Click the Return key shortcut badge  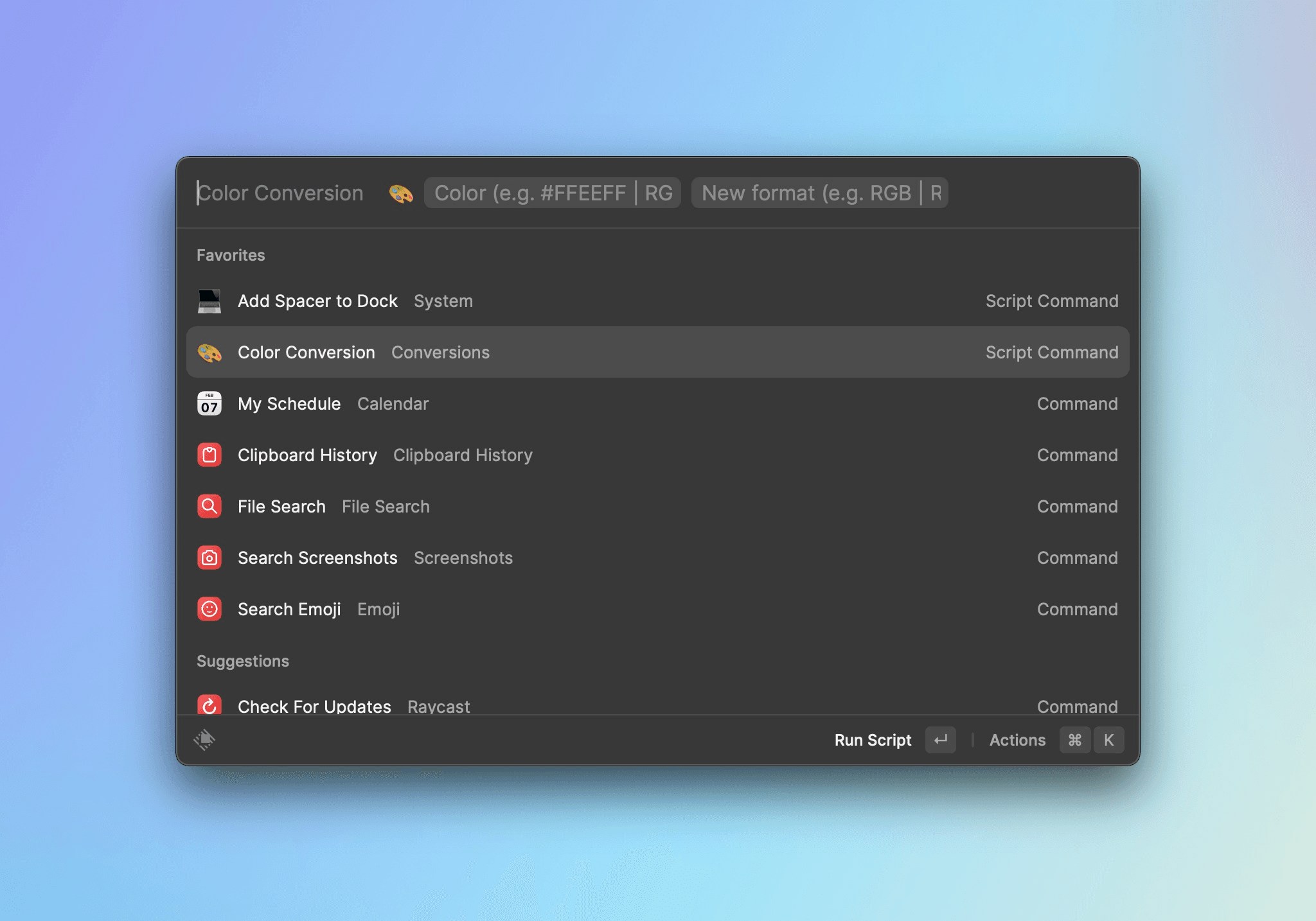click(941, 740)
